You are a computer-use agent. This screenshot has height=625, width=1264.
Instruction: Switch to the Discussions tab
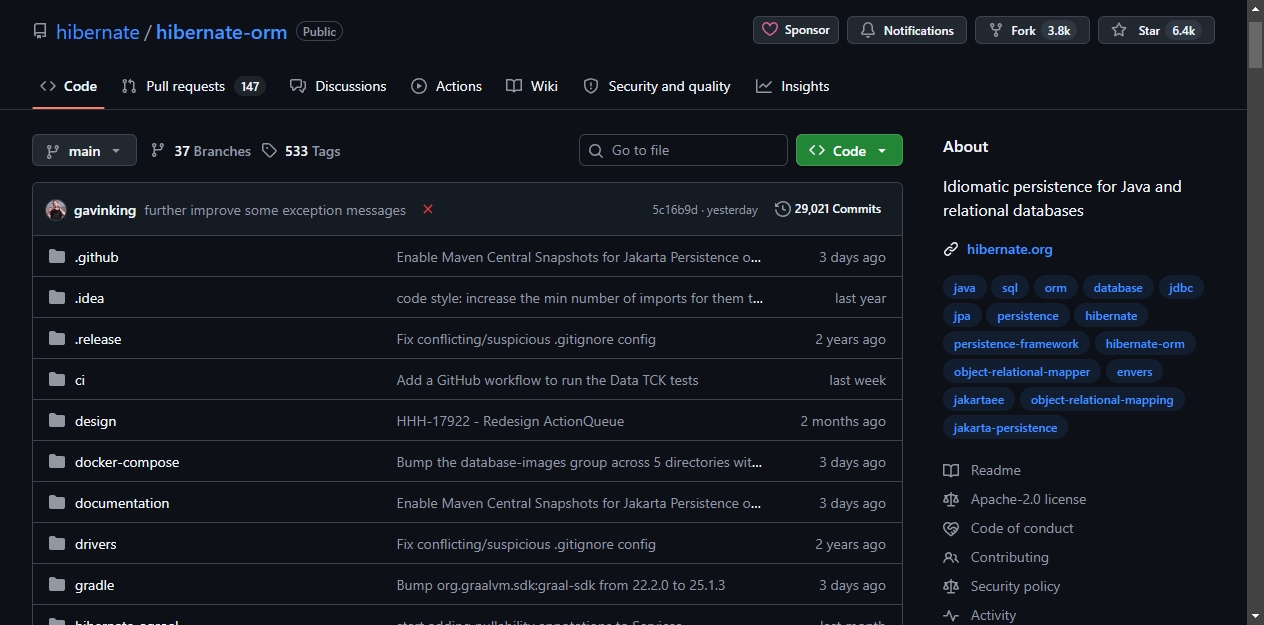click(338, 86)
